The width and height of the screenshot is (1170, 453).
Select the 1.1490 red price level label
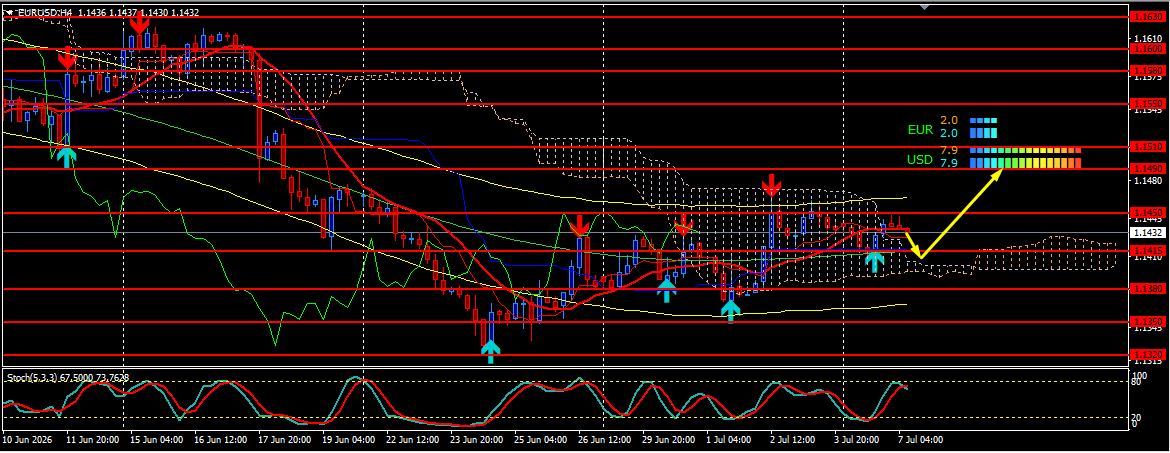point(1148,169)
